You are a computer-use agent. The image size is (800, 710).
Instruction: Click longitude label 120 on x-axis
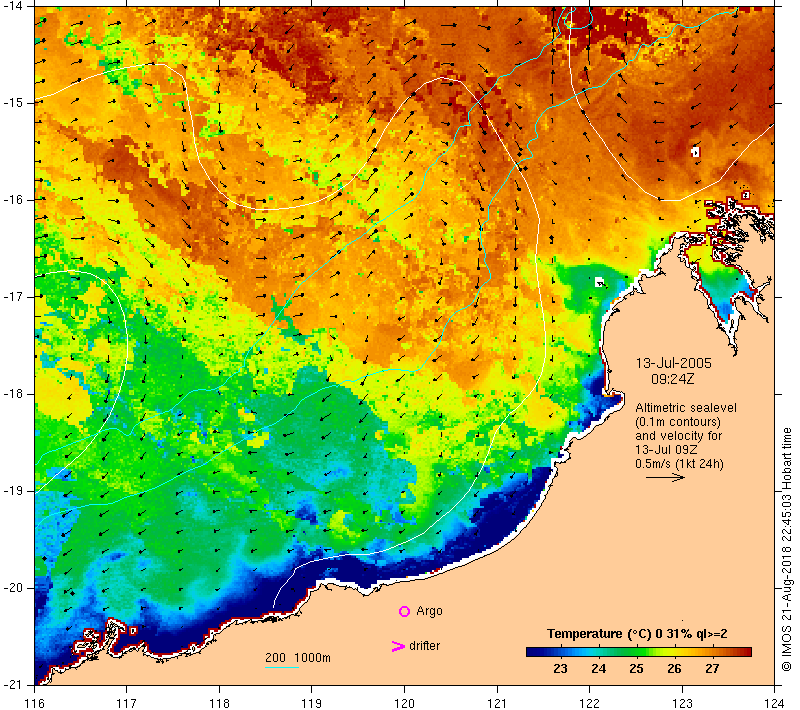tap(405, 703)
